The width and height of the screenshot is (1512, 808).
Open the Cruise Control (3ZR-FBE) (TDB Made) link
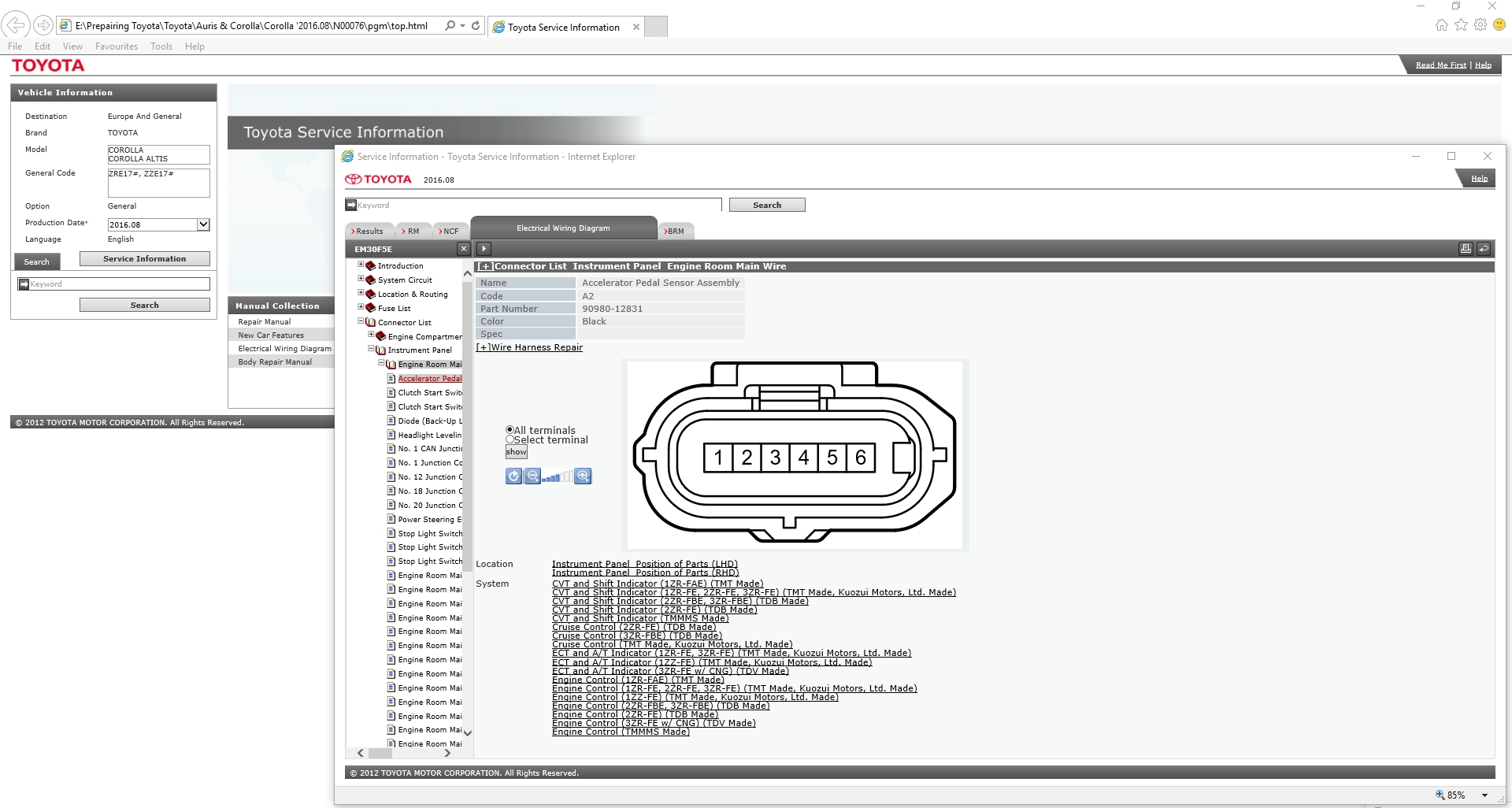tap(636, 636)
